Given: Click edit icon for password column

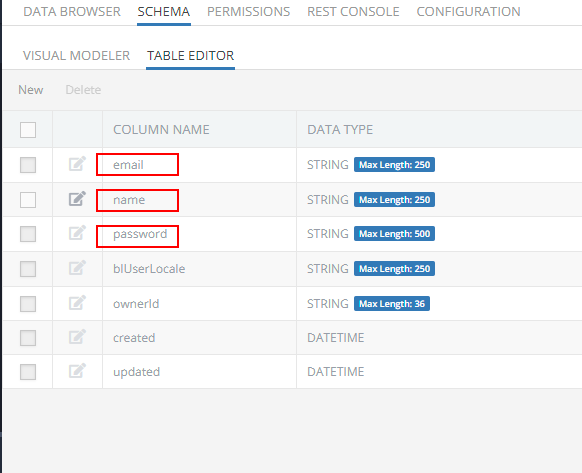Looking at the screenshot, I should point(77,233).
